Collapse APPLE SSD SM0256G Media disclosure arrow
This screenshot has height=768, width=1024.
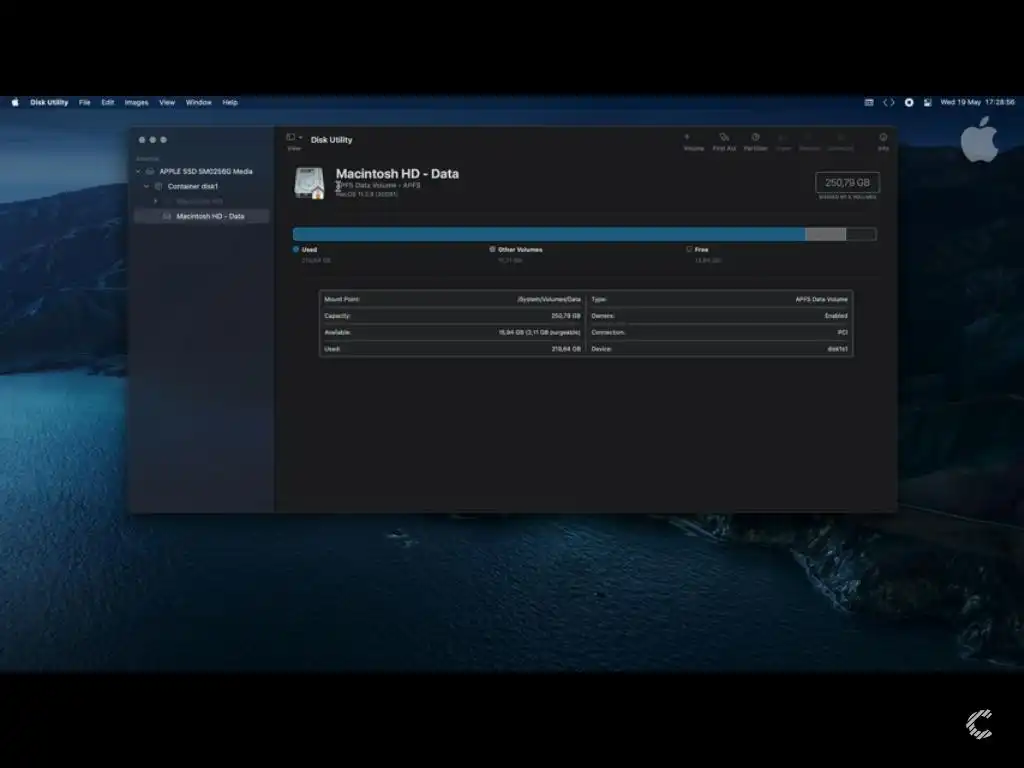(x=138, y=172)
